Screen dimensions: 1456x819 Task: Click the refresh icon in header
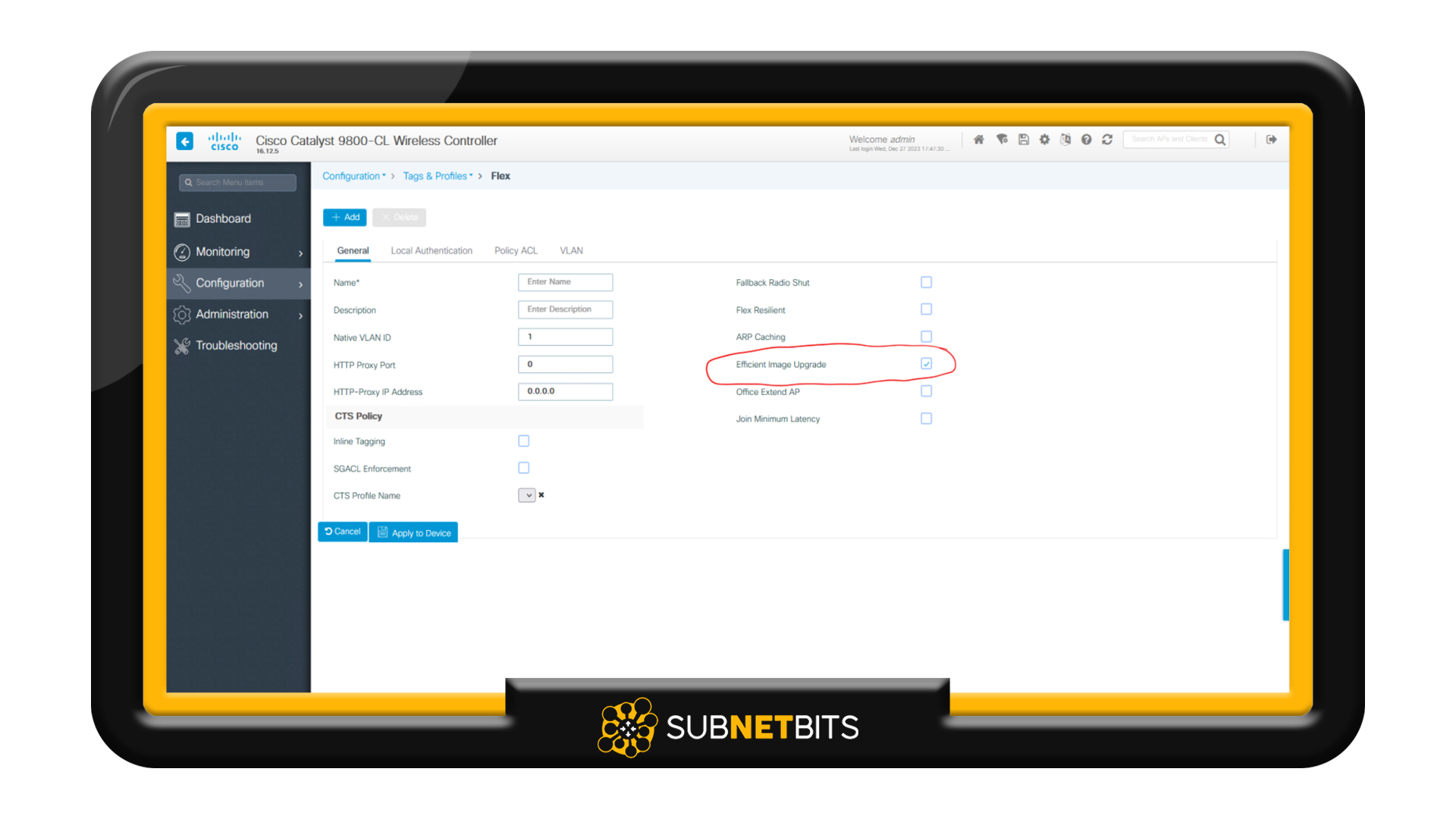[1107, 140]
